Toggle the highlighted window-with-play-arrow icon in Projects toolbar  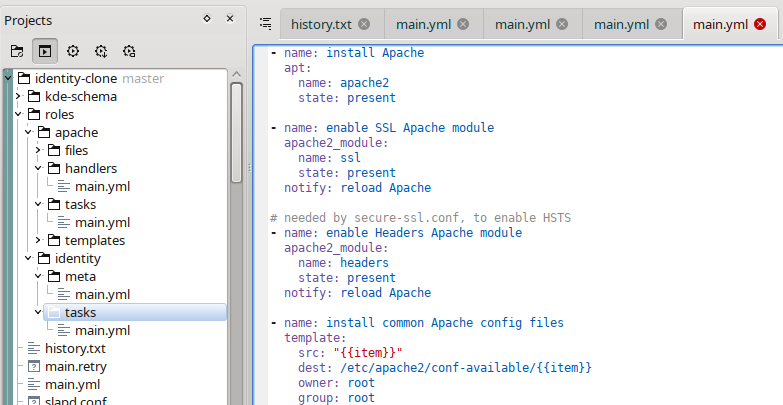pos(45,51)
